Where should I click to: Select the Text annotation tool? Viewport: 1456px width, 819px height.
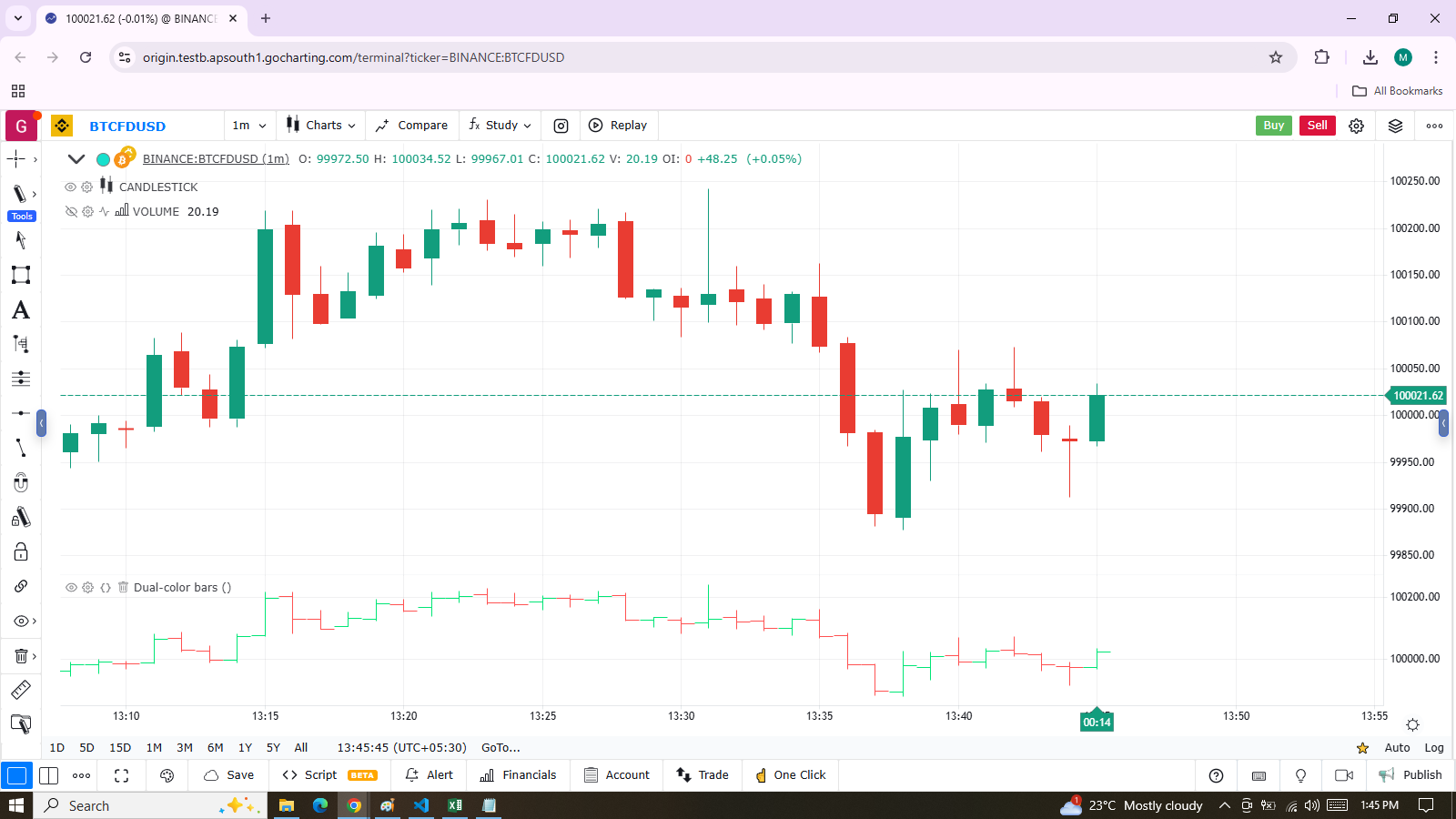[x=20, y=310]
